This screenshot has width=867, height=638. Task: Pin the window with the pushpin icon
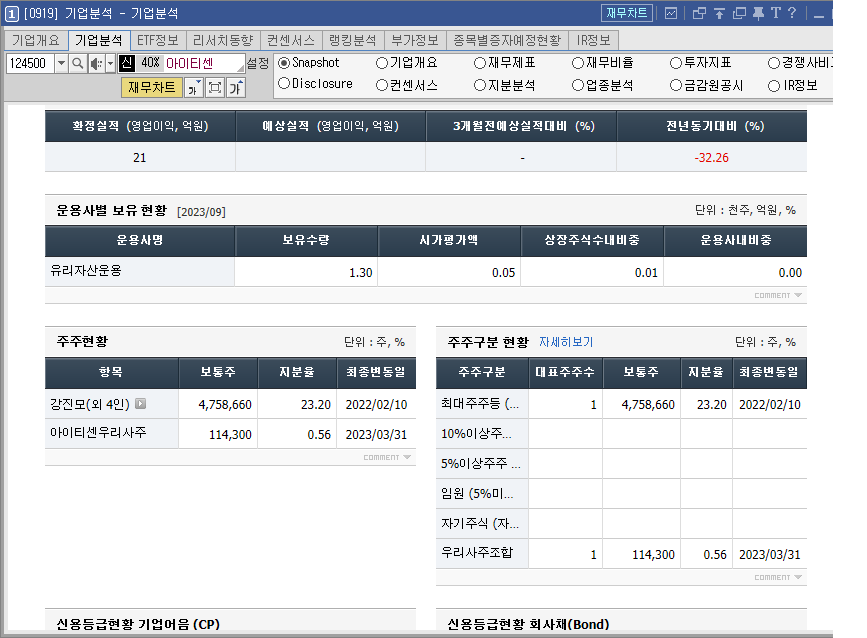(759, 13)
